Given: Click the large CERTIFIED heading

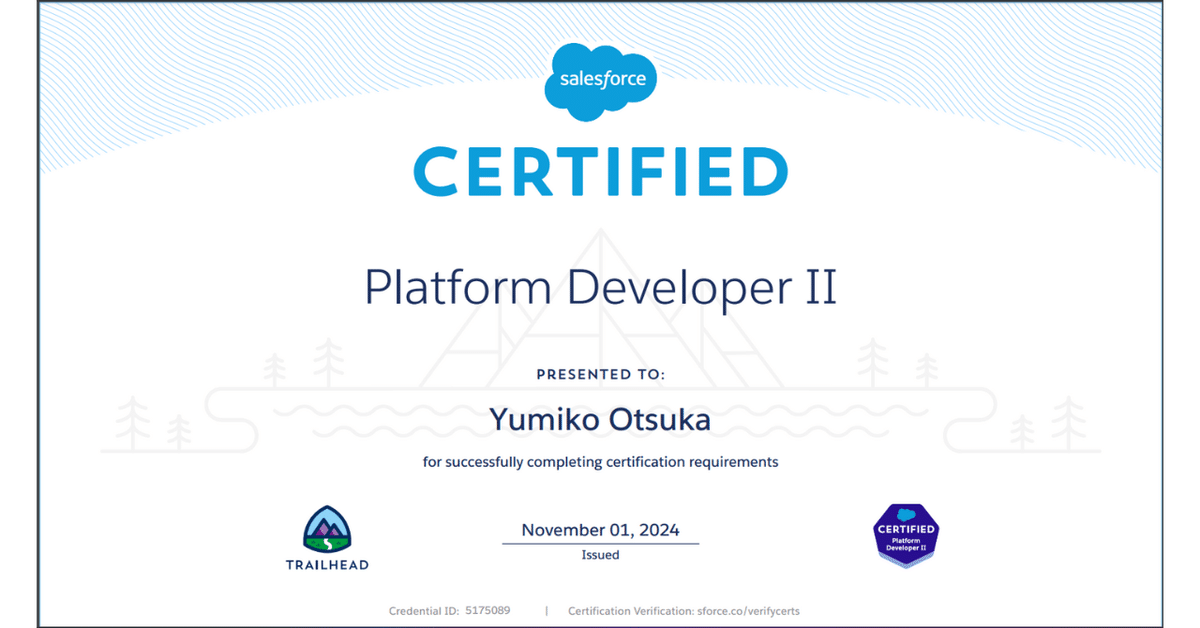Looking at the screenshot, I should (600, 171).
